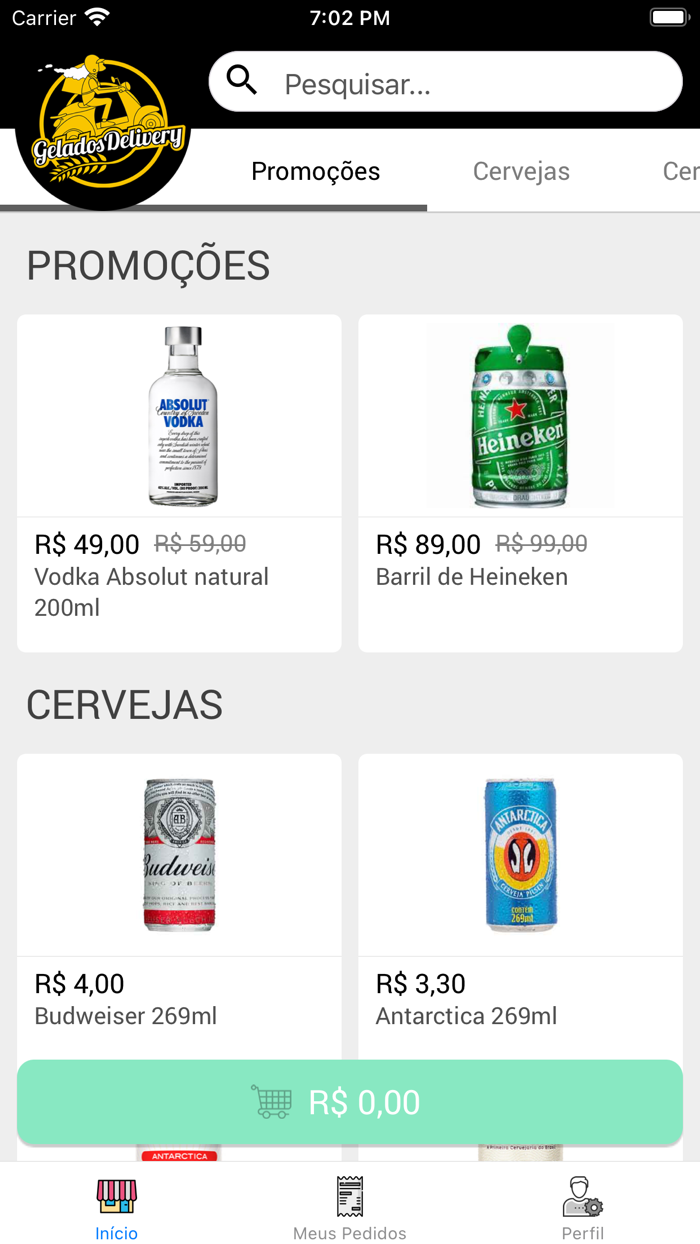Select the Promoções tab
Viewport: 700px width, 1244px height.
[315, 171]
